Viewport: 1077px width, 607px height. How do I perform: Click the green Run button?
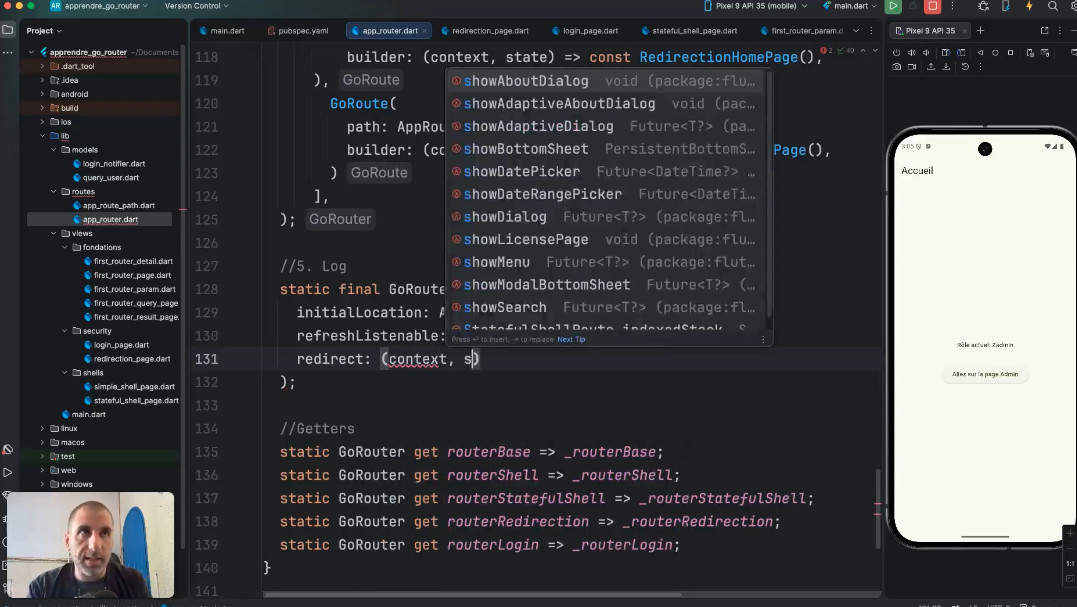(893, 6)
